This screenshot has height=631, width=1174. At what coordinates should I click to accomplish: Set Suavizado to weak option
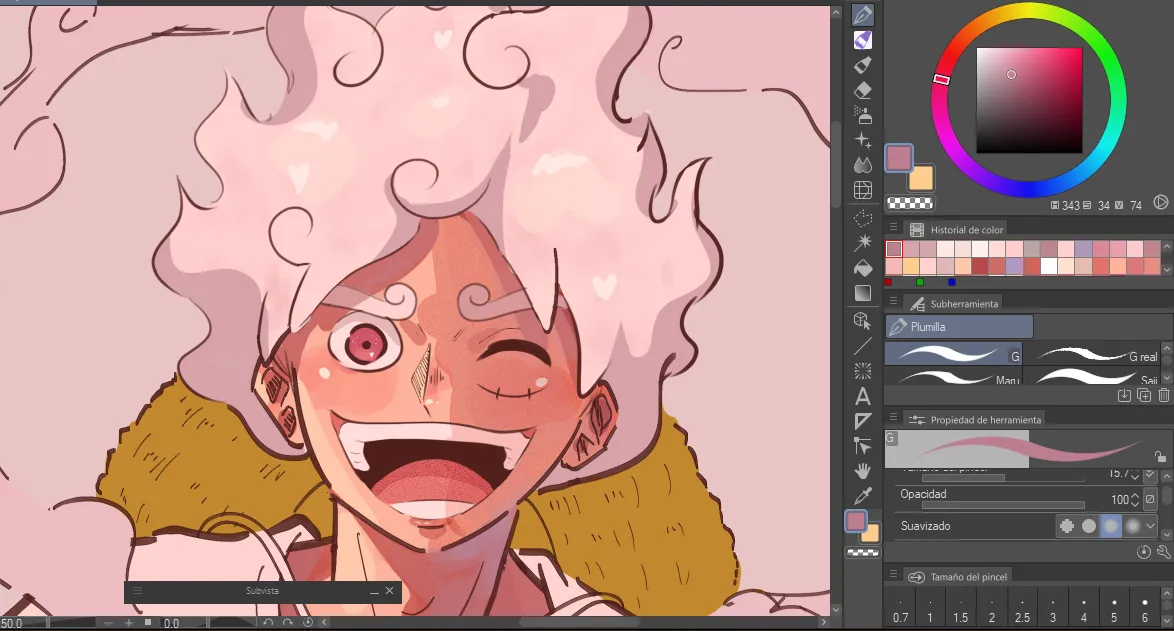[1089, 526]
